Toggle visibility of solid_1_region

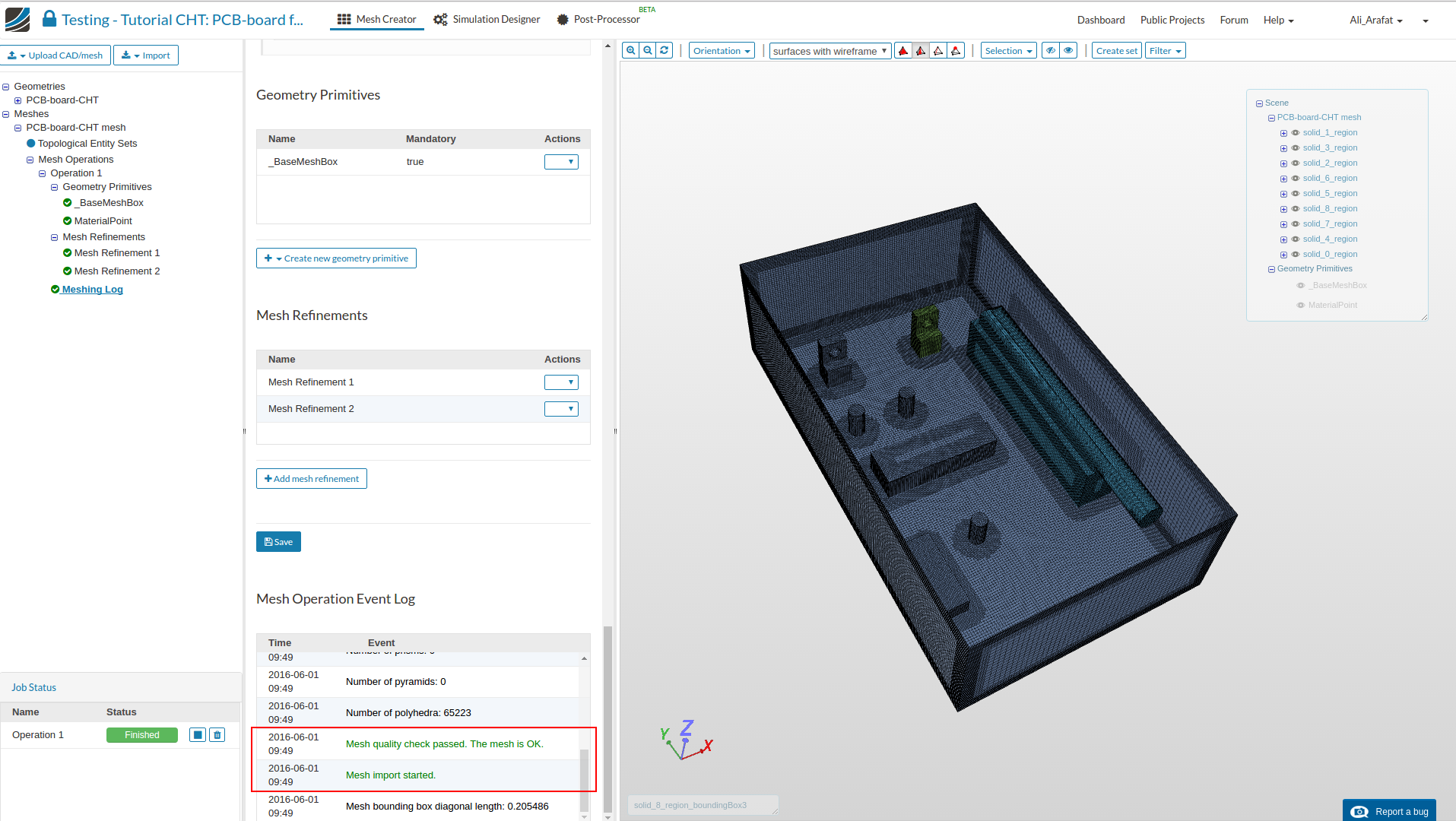pos(1296,133)
